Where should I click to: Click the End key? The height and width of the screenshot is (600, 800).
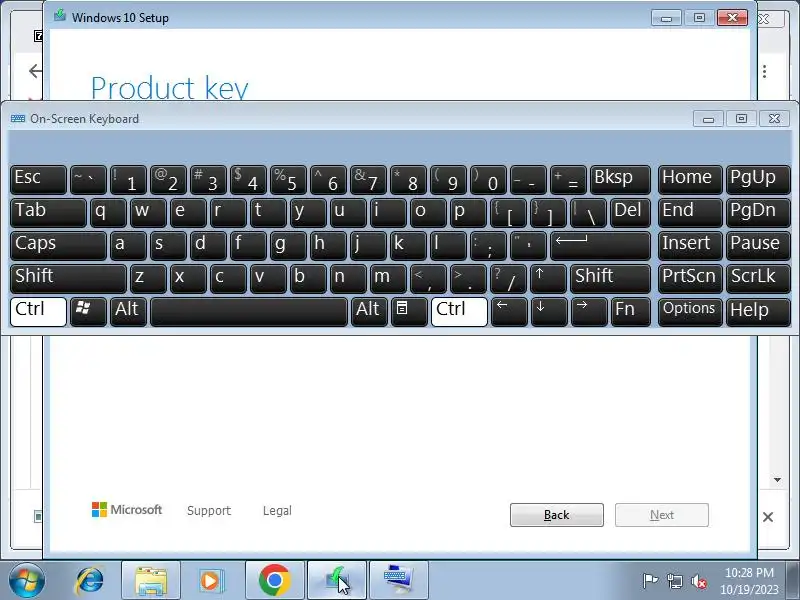click(x=690, y=213)
